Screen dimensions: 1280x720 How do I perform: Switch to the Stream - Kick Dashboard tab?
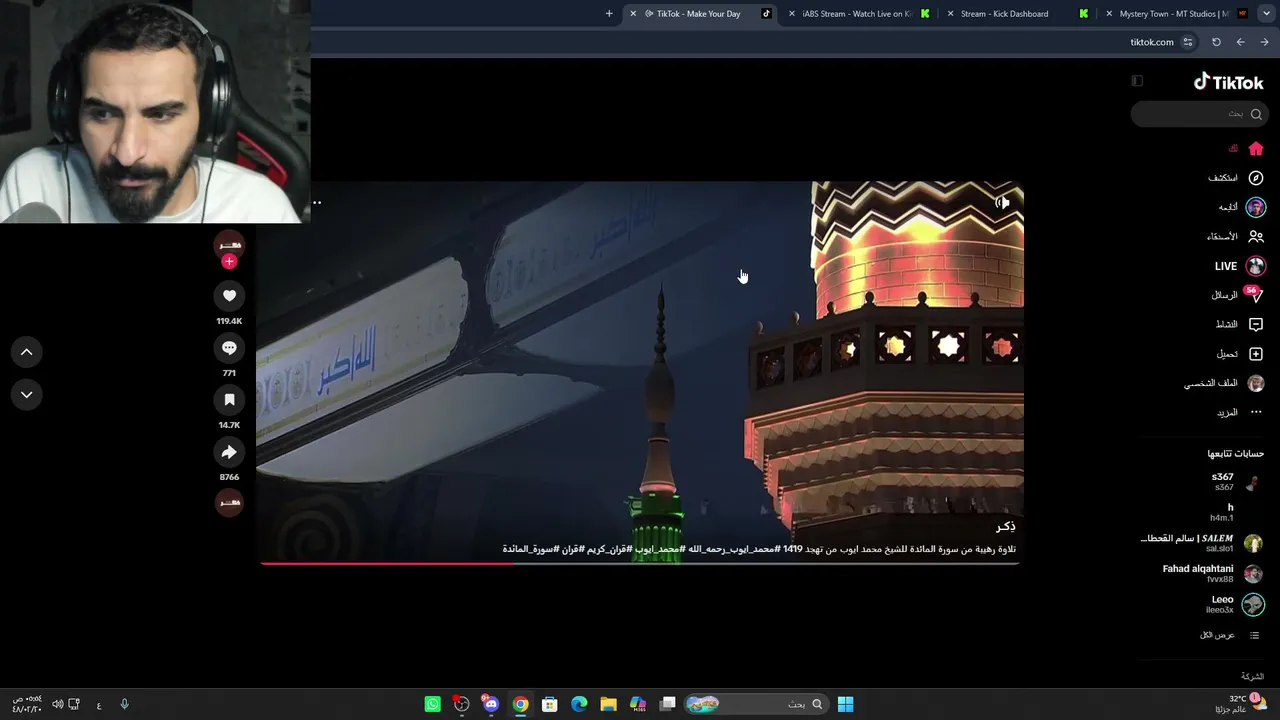(1016, 14)
